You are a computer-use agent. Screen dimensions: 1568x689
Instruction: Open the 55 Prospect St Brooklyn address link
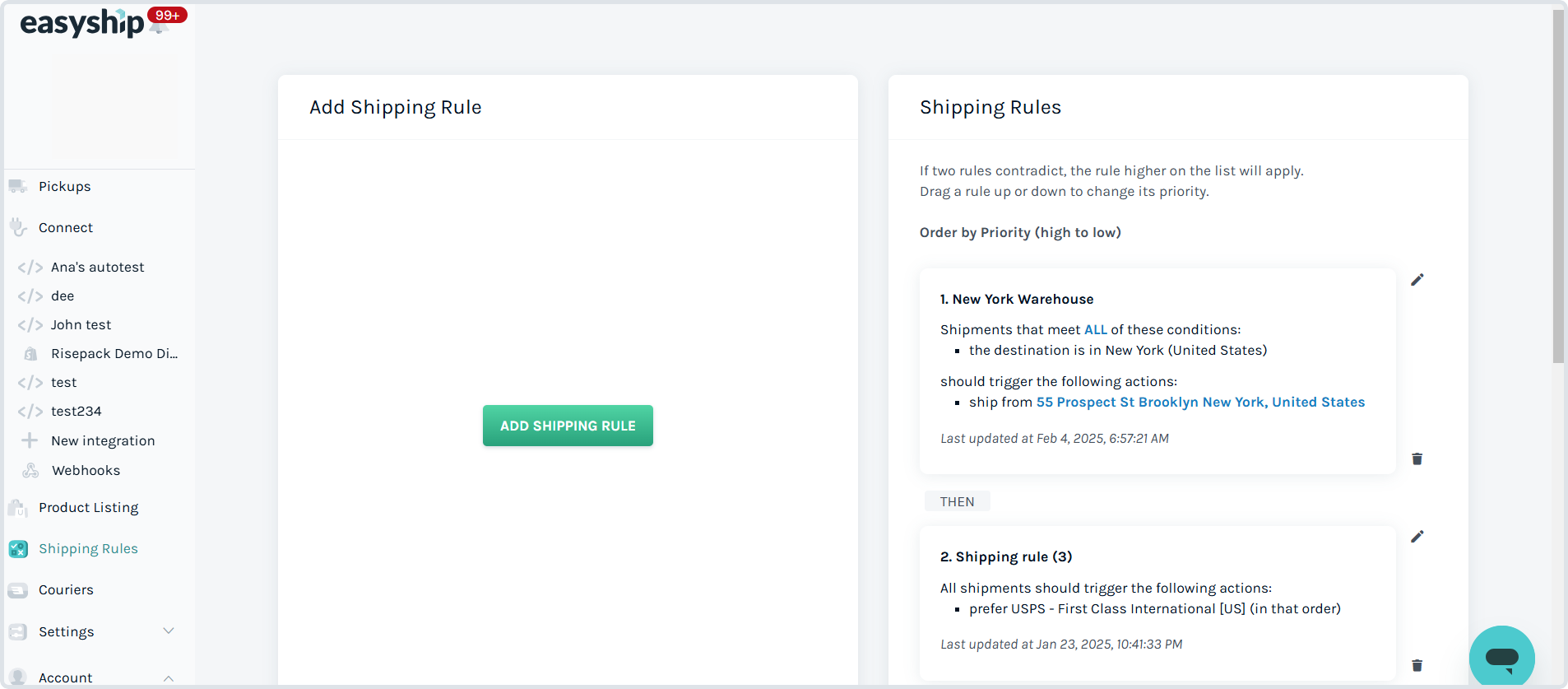pyautogui.click(x=1200, y=402)
